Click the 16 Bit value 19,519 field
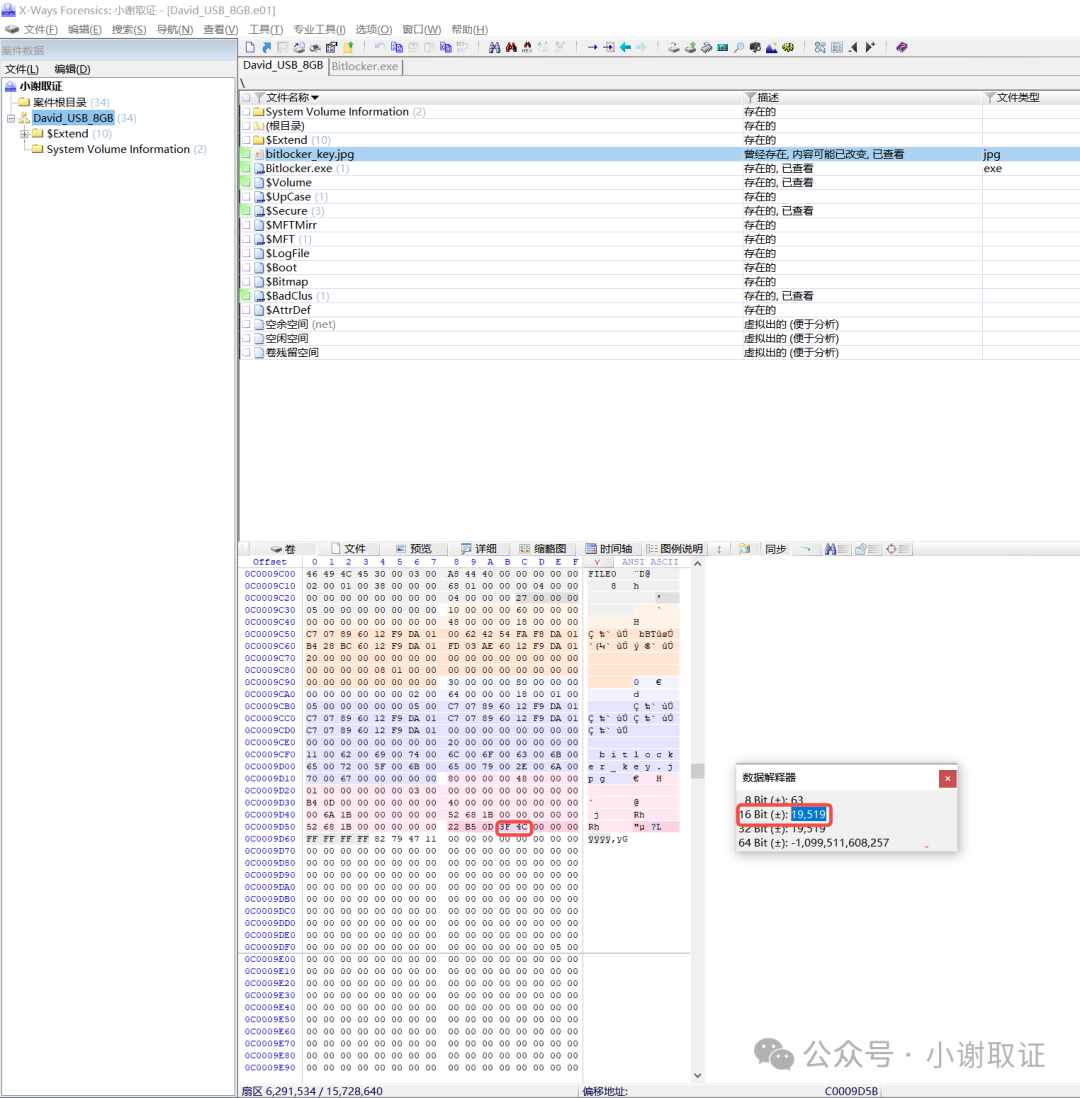This screenshot has width=1080, height=1098. (x=808, y=814)
